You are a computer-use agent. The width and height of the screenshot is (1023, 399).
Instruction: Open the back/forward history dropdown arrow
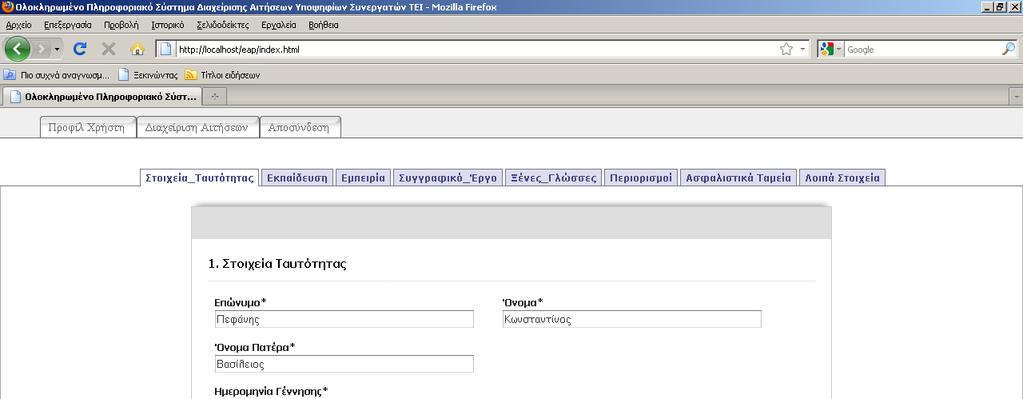[57, 50]
